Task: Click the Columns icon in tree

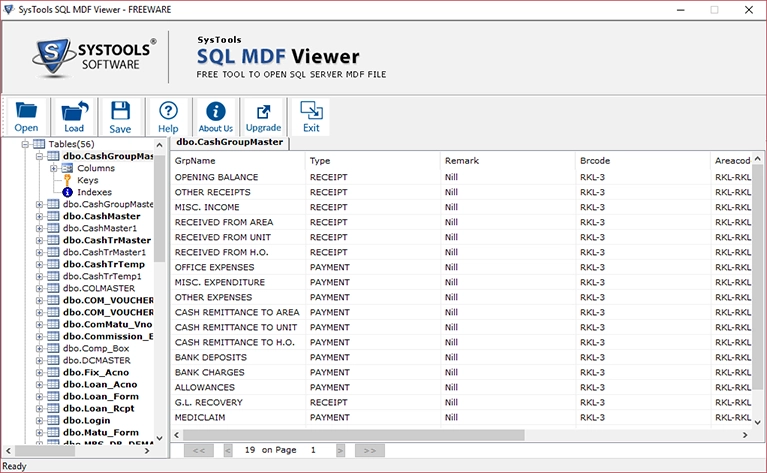Action: (67, 168)
